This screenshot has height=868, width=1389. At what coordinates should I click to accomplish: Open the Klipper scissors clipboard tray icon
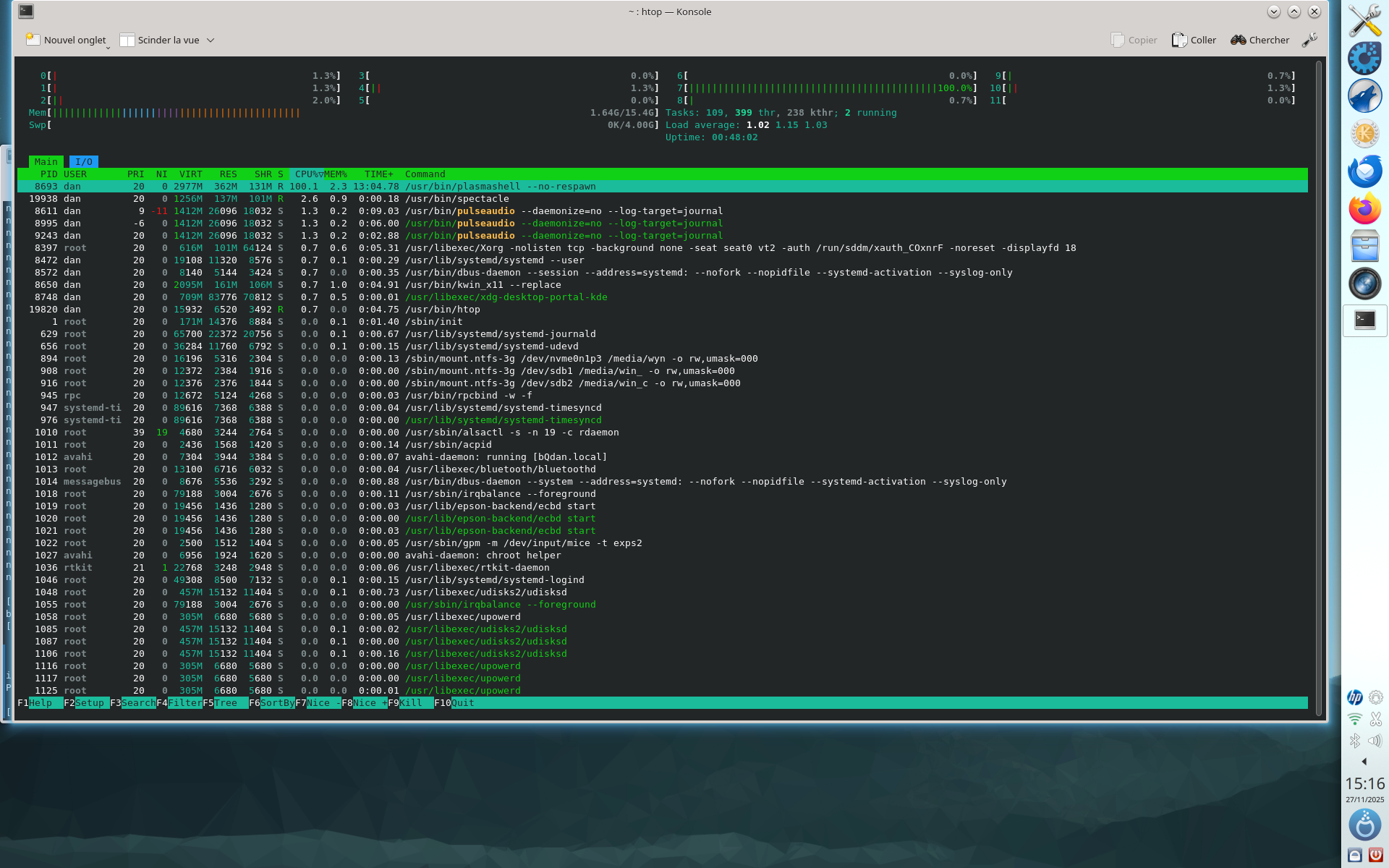pyautogui.click(x=1376, y=719)
